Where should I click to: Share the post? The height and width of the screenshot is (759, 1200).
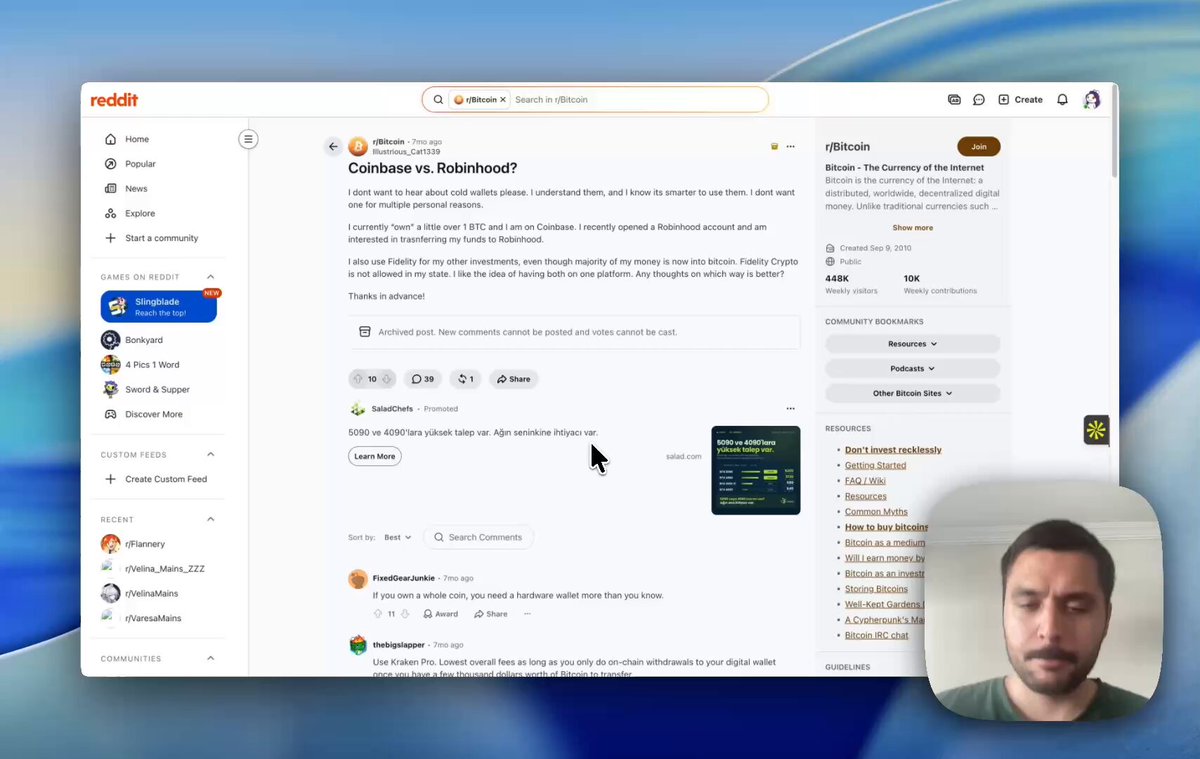click(513, 379)
